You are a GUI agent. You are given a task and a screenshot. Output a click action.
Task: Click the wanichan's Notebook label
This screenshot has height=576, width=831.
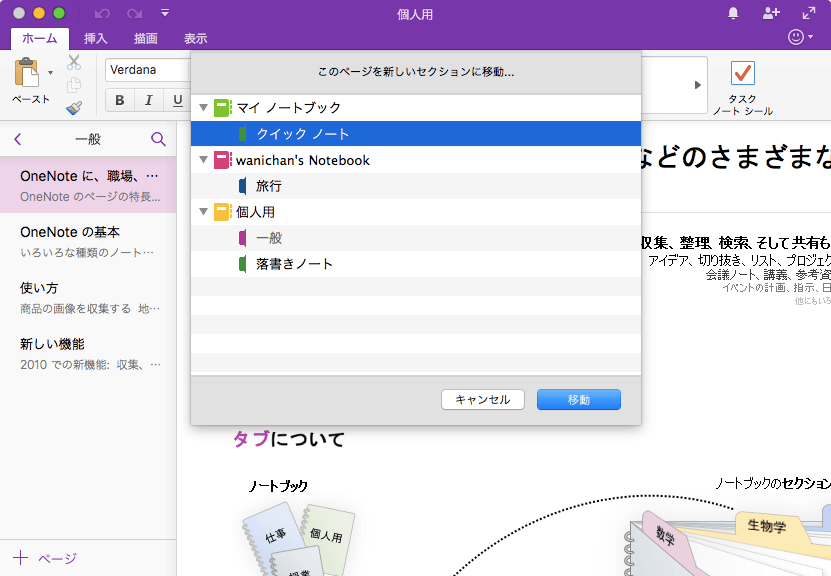303,160
